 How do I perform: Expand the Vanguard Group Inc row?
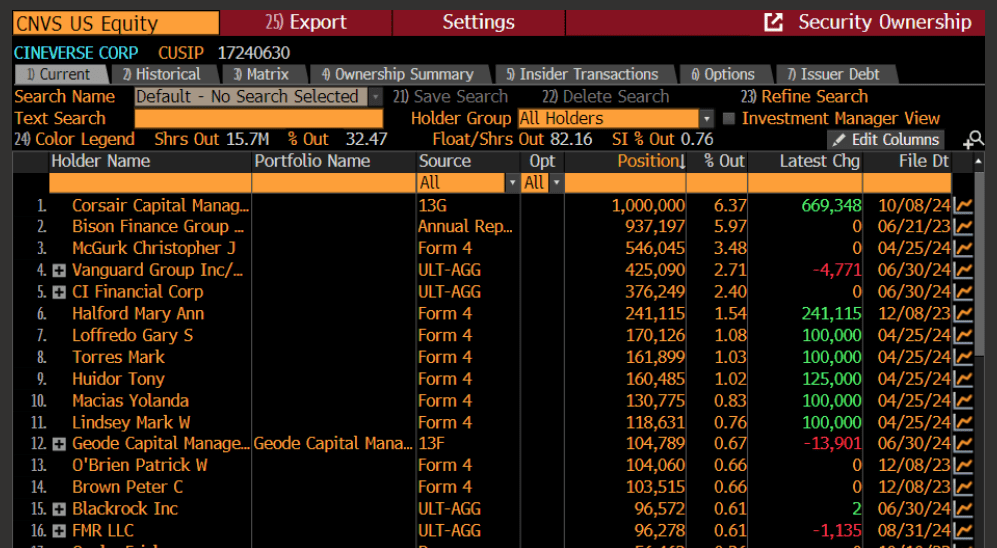[59, 271]
